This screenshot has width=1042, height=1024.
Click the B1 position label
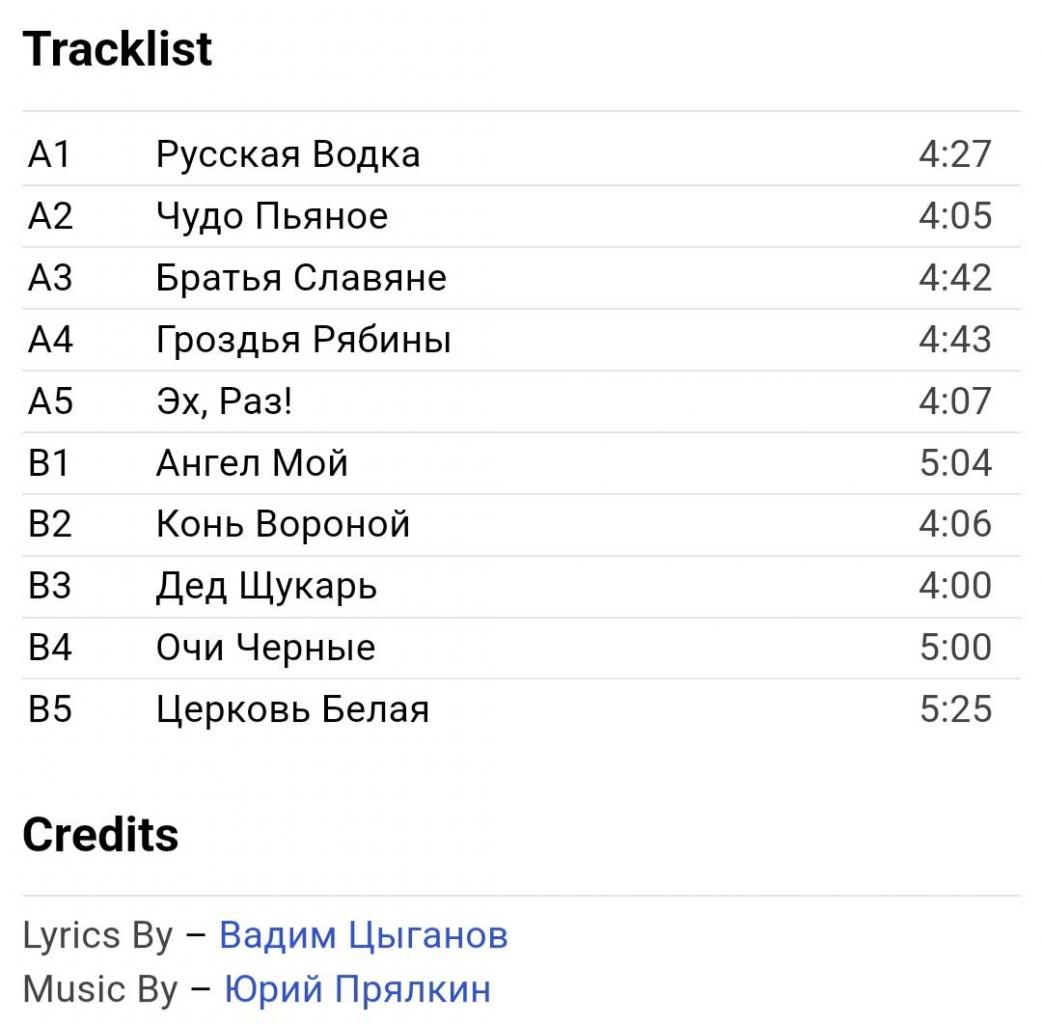[49, 463]
